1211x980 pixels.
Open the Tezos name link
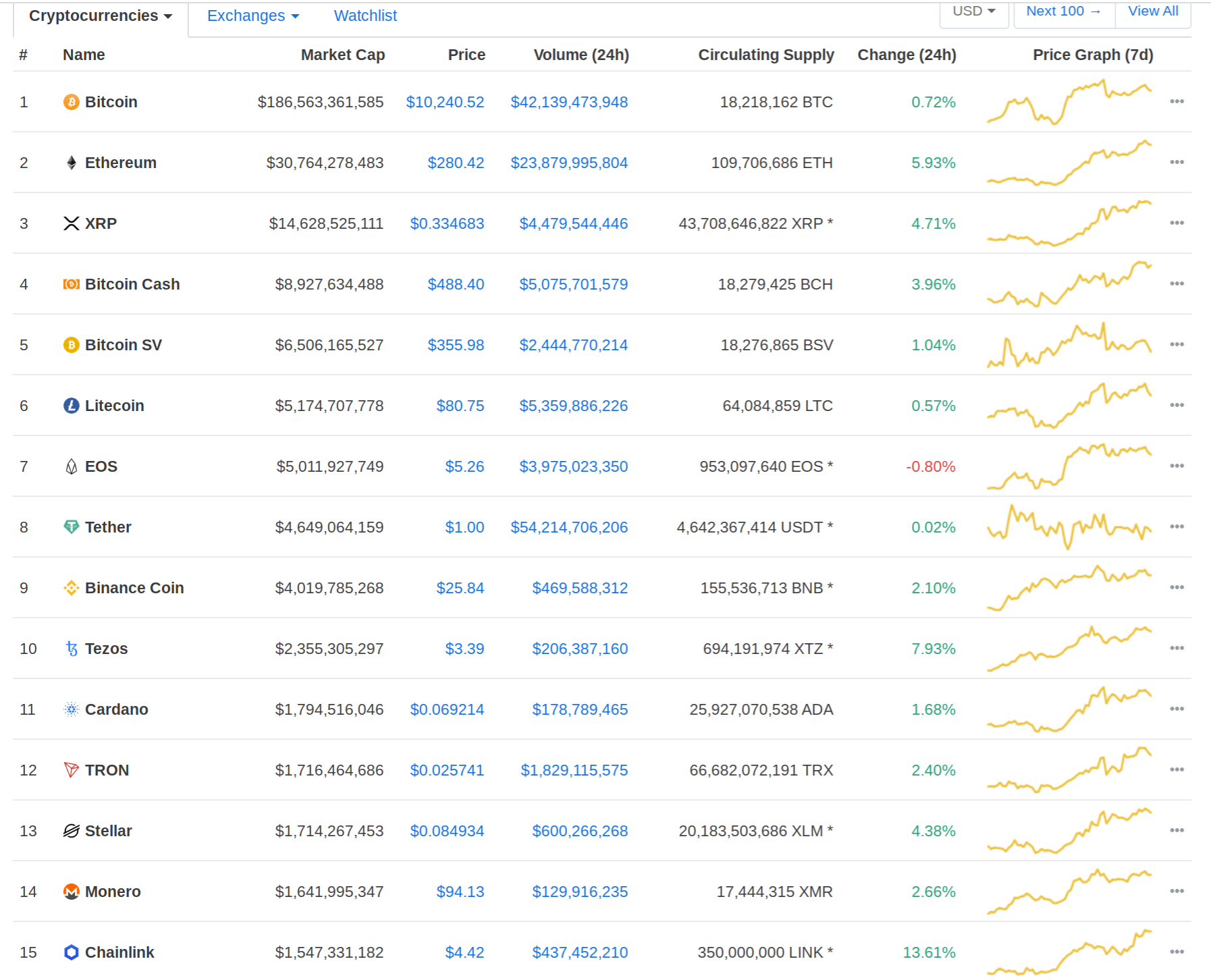coord(106,649)
